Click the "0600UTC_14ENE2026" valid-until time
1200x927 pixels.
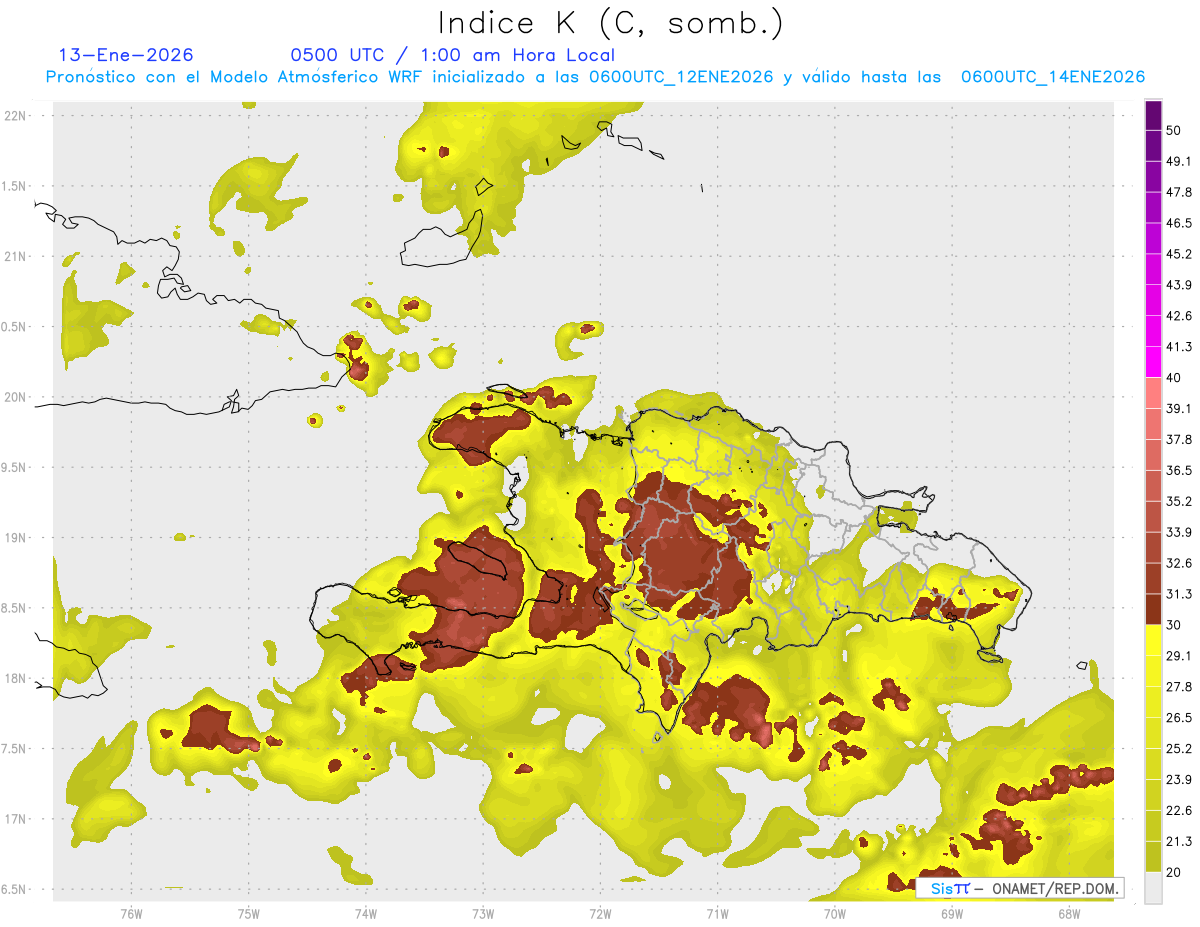point(1053,77)
